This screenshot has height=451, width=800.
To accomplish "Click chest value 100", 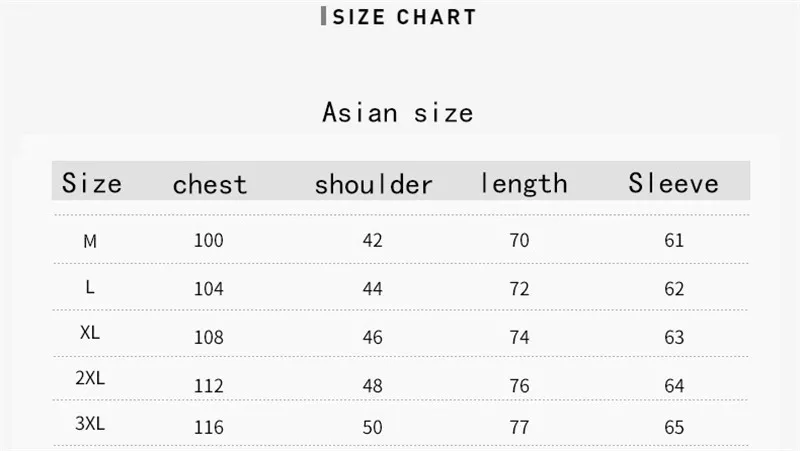I will coord(209,240).
